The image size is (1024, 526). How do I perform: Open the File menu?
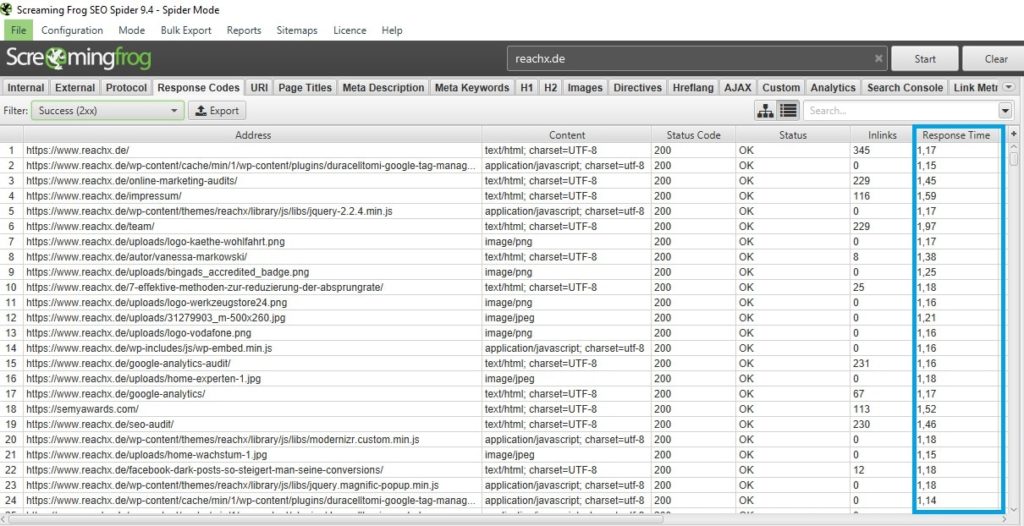tap(18, 30)
